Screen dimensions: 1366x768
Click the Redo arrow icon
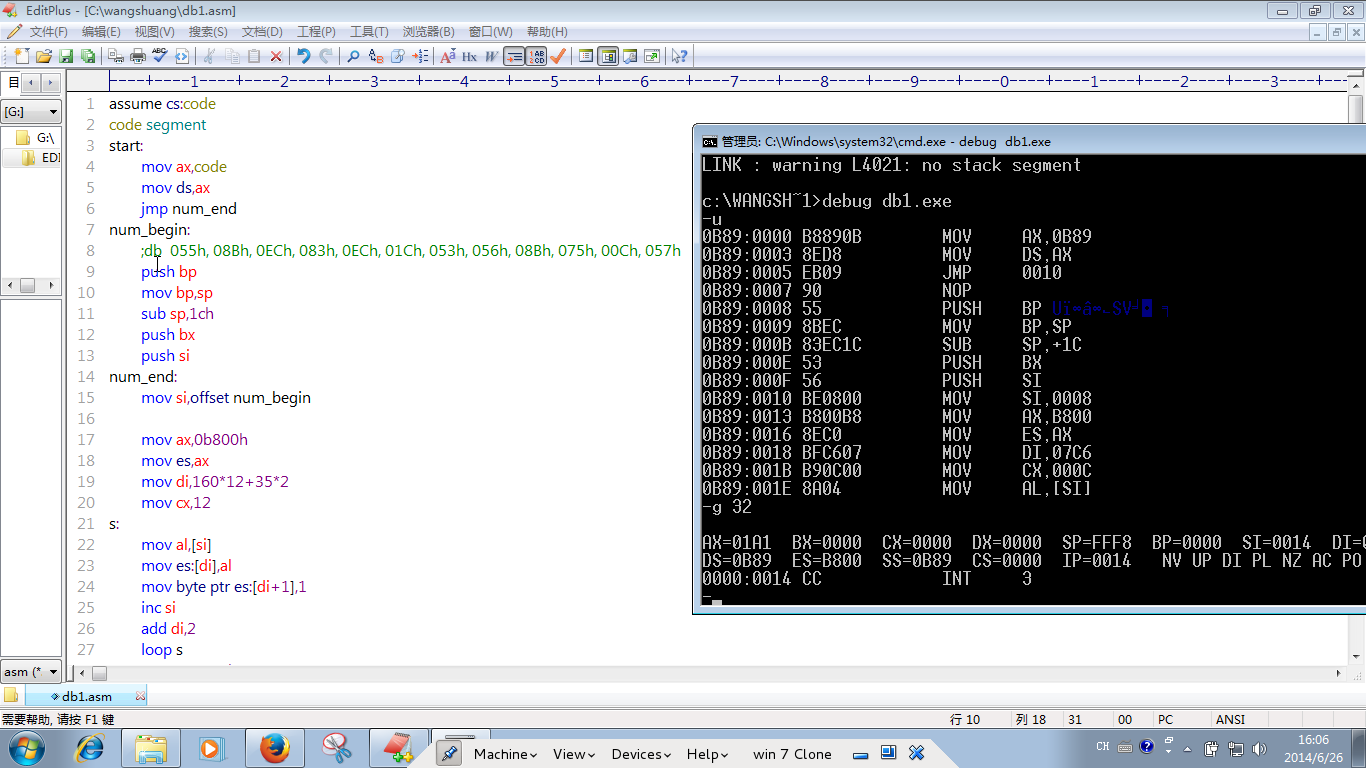coord(326,56)
